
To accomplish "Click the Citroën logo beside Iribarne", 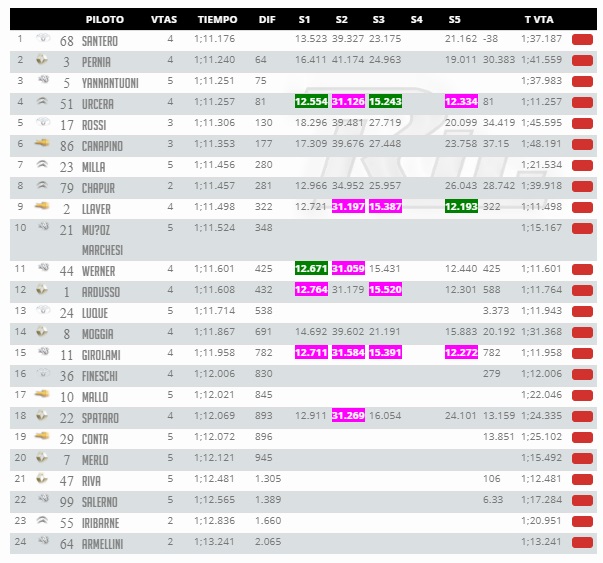I will point(42,520).
